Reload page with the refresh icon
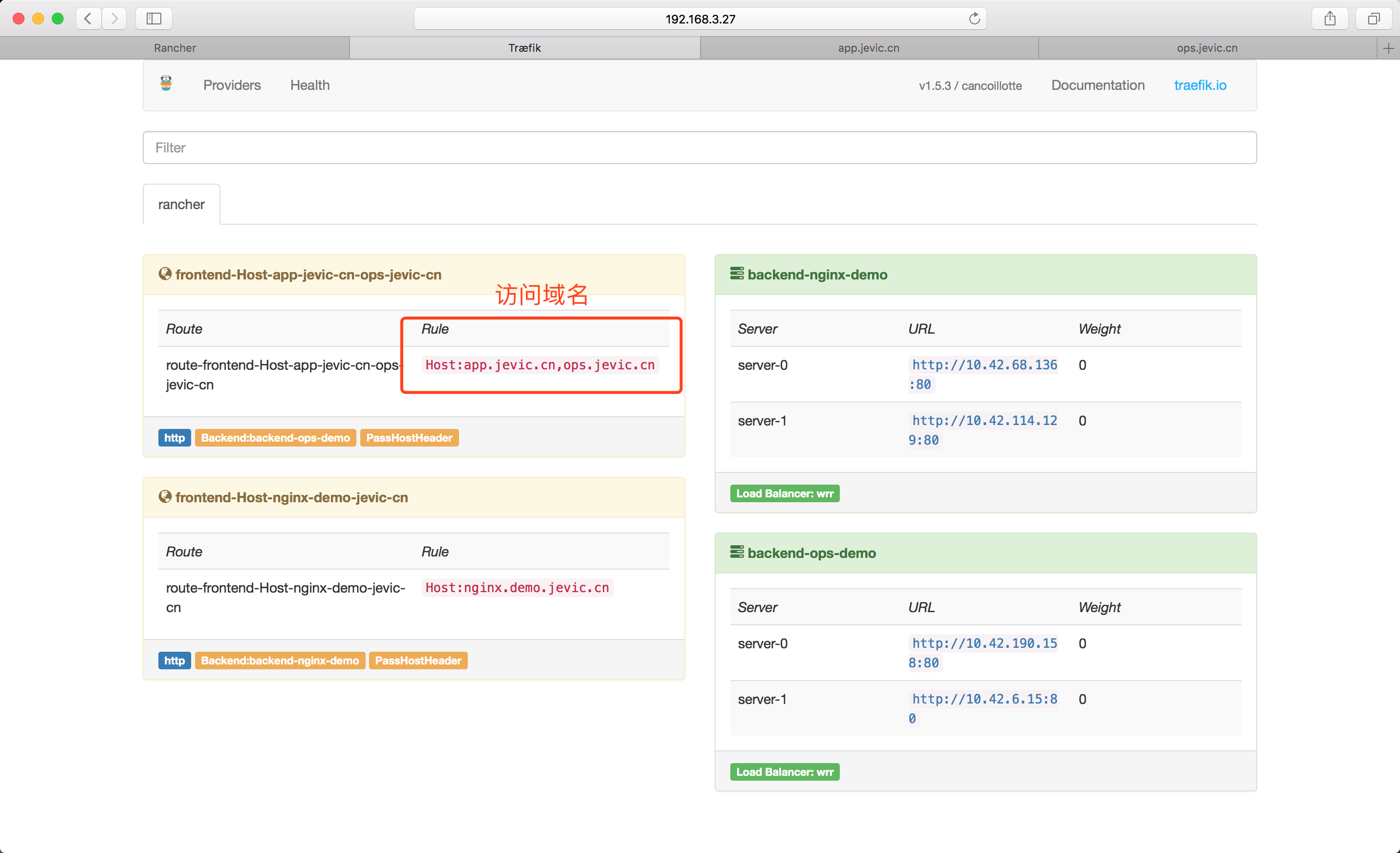This screenshot has height=853, width=1400. click(974, 19)
